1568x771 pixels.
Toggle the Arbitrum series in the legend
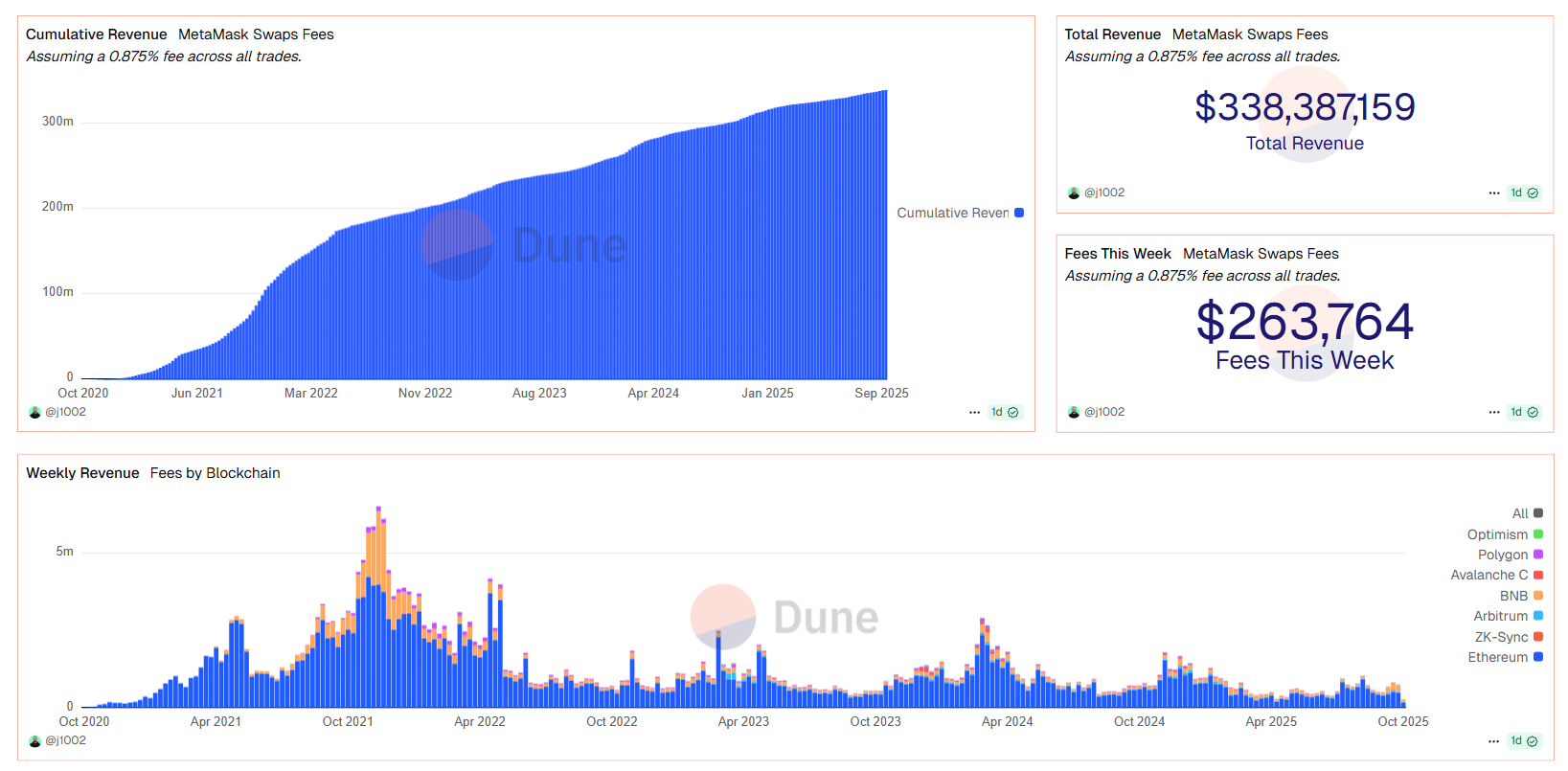[1508, 617]
